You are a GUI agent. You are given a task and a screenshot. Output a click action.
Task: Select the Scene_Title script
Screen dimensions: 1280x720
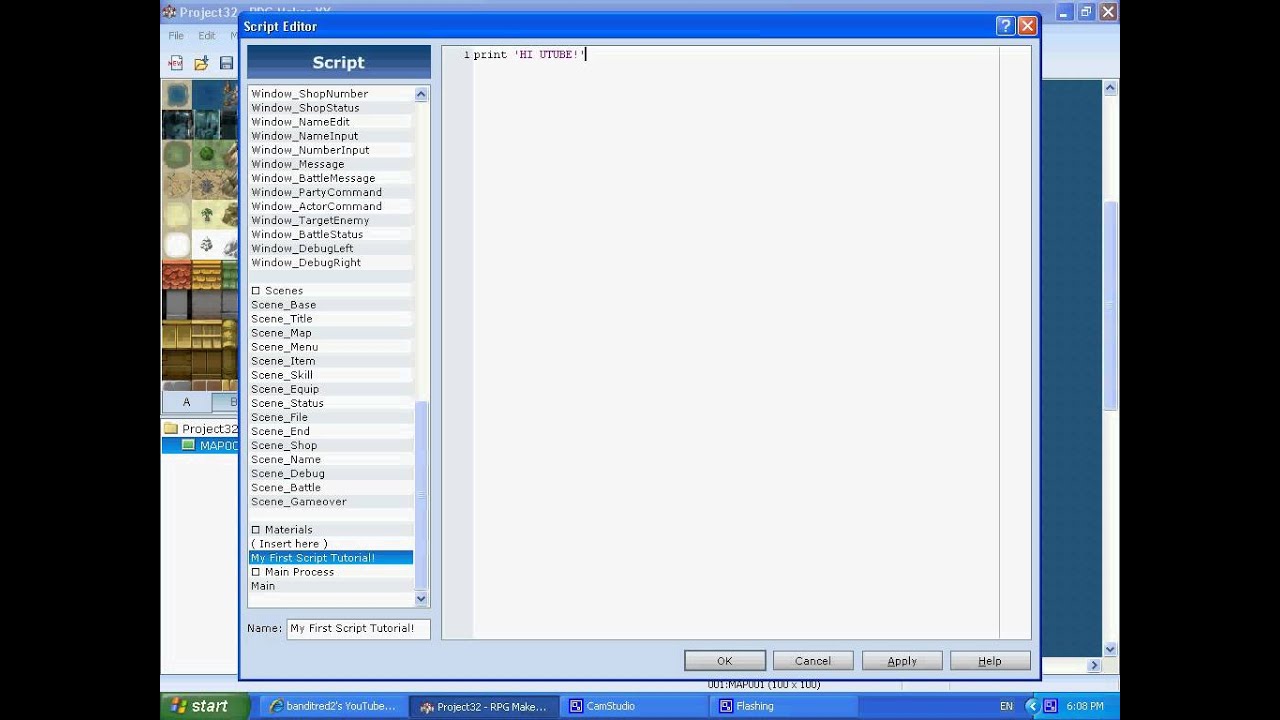click(330, 319)
